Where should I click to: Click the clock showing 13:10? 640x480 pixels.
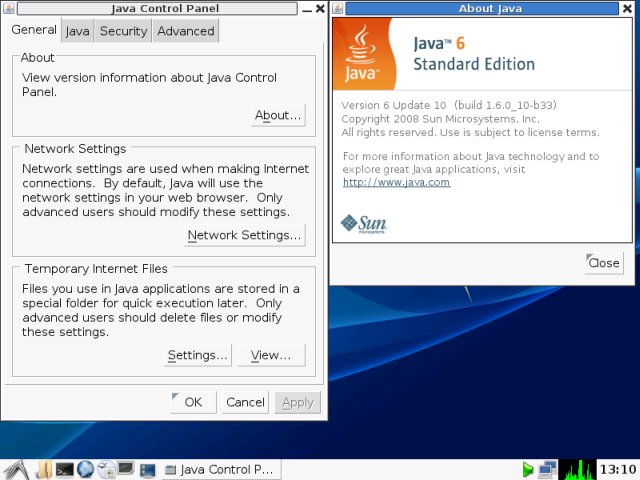click(x=617, y=469)
